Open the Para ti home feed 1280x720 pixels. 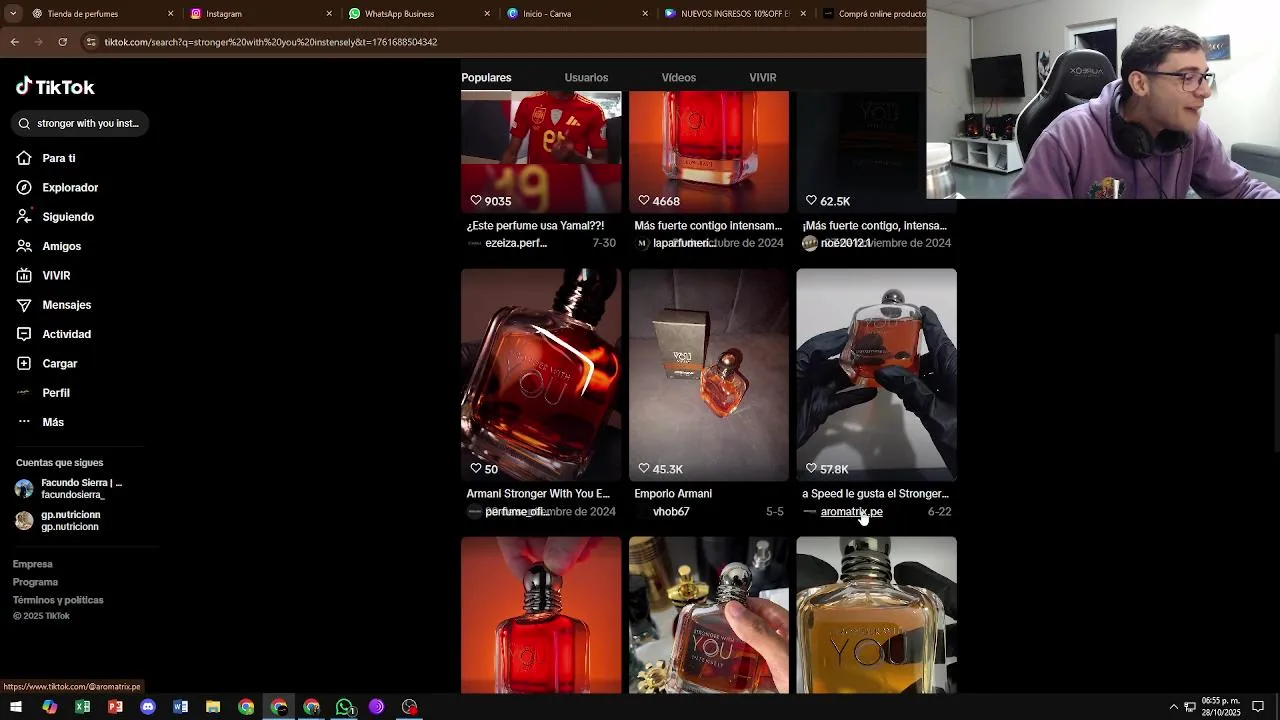[x=46, y=158]
